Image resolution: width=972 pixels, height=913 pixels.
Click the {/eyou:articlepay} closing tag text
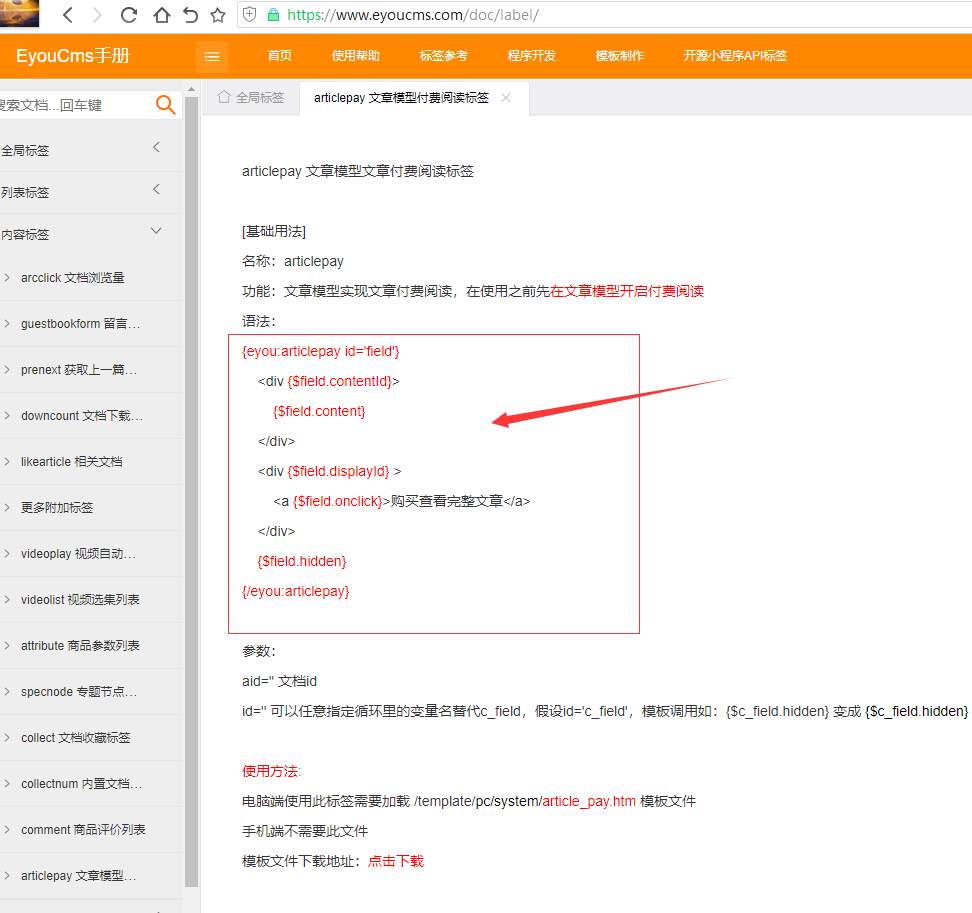click(x=296, y=591)
